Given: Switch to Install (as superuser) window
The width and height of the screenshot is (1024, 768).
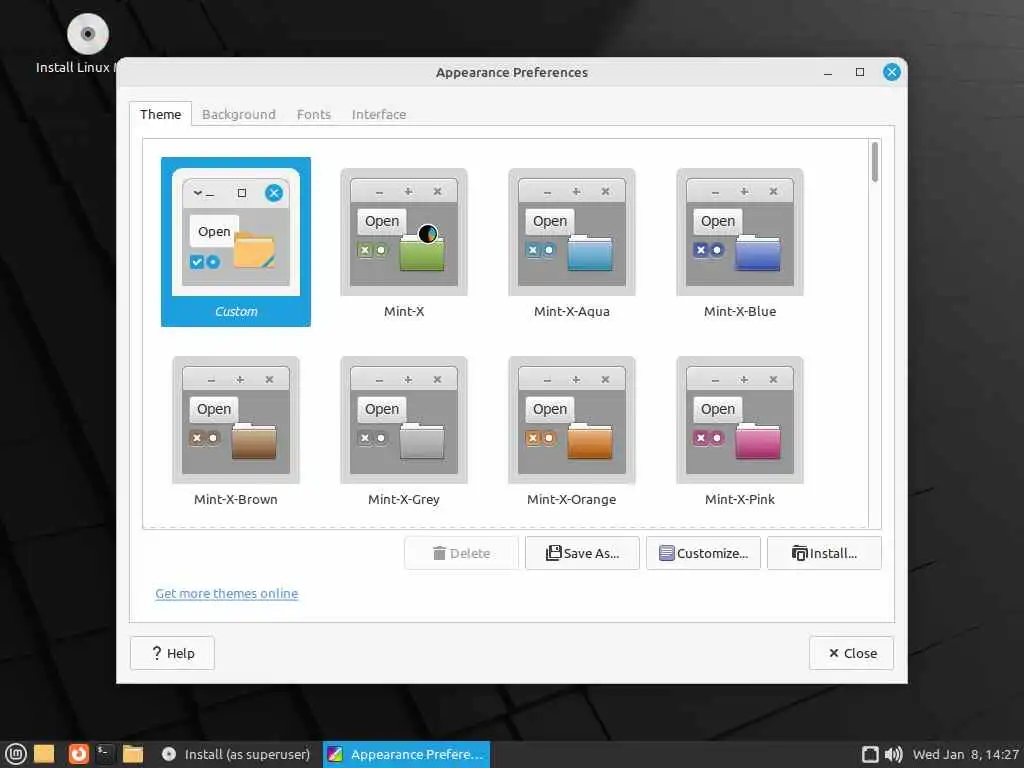Looking at the screenshot, I should (236, 754).
